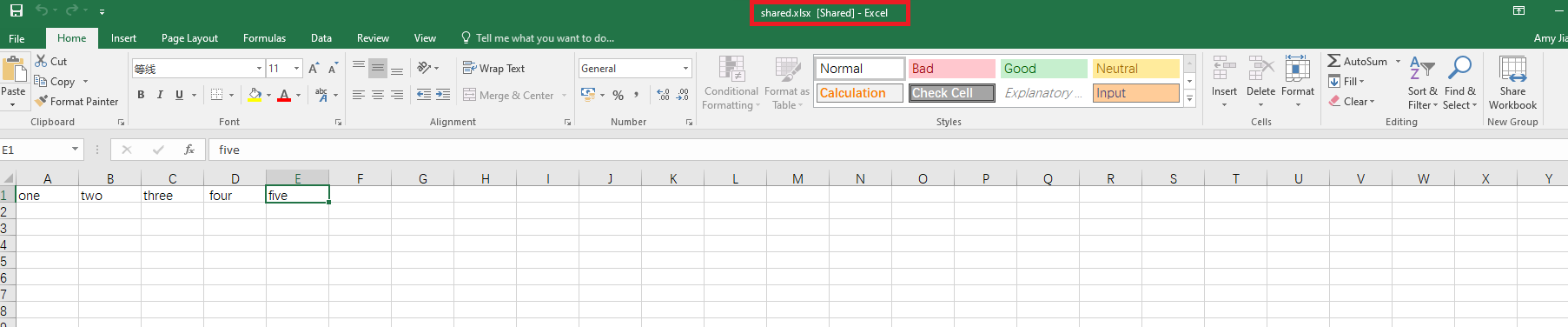
Task: Click Accounting Number Format icon
Action: coord(588,95)
